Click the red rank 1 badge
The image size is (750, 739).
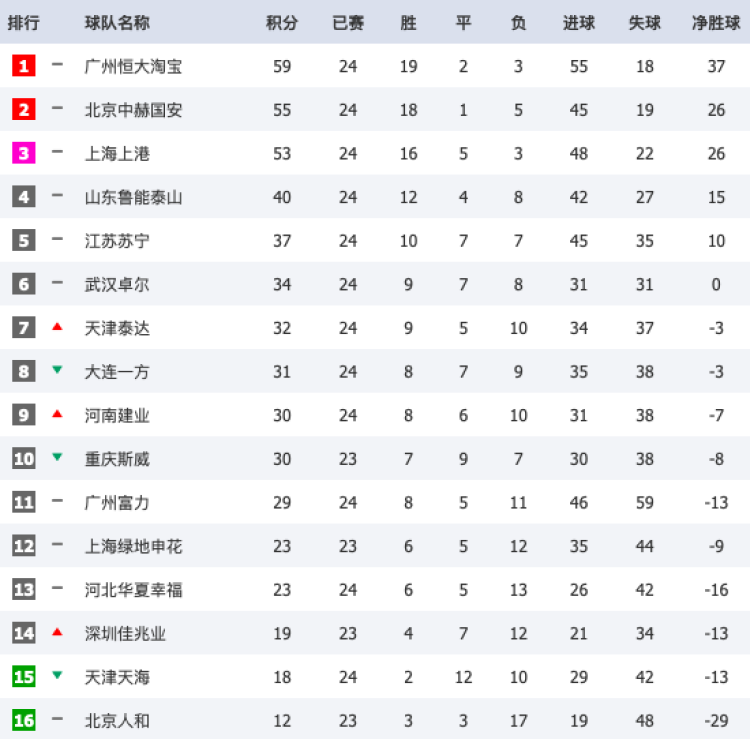click(x=24, y=66)
